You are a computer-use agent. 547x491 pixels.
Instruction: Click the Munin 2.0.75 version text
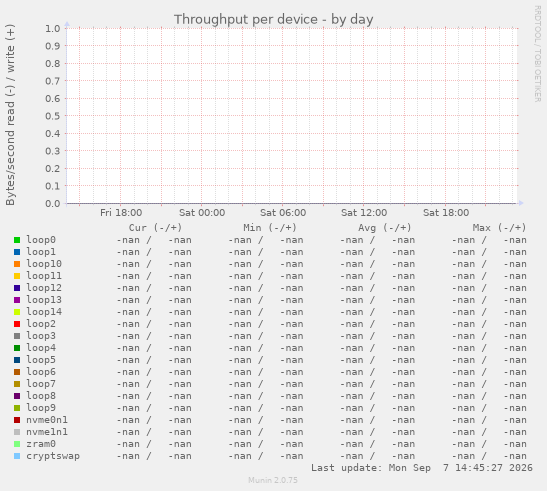(273, 480)
